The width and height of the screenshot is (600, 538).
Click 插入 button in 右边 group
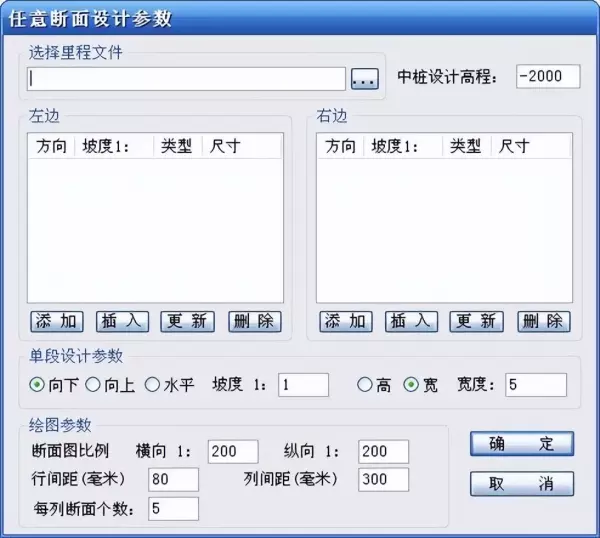[x=411, y=321]
